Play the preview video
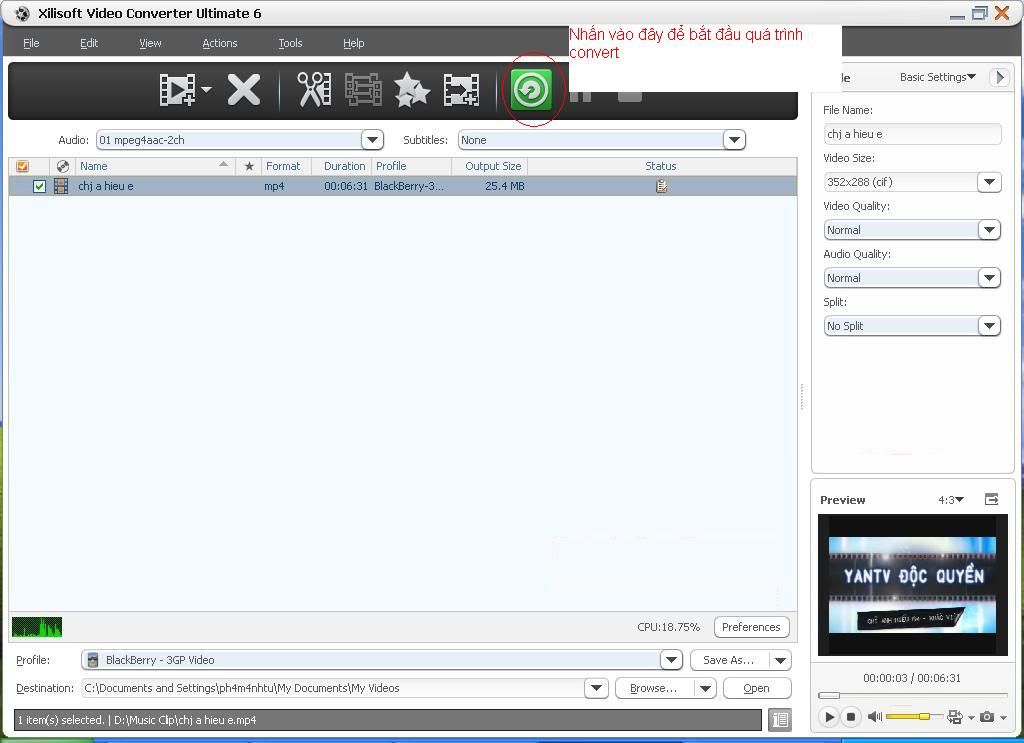1024x743 pixels. pos(829,717)
